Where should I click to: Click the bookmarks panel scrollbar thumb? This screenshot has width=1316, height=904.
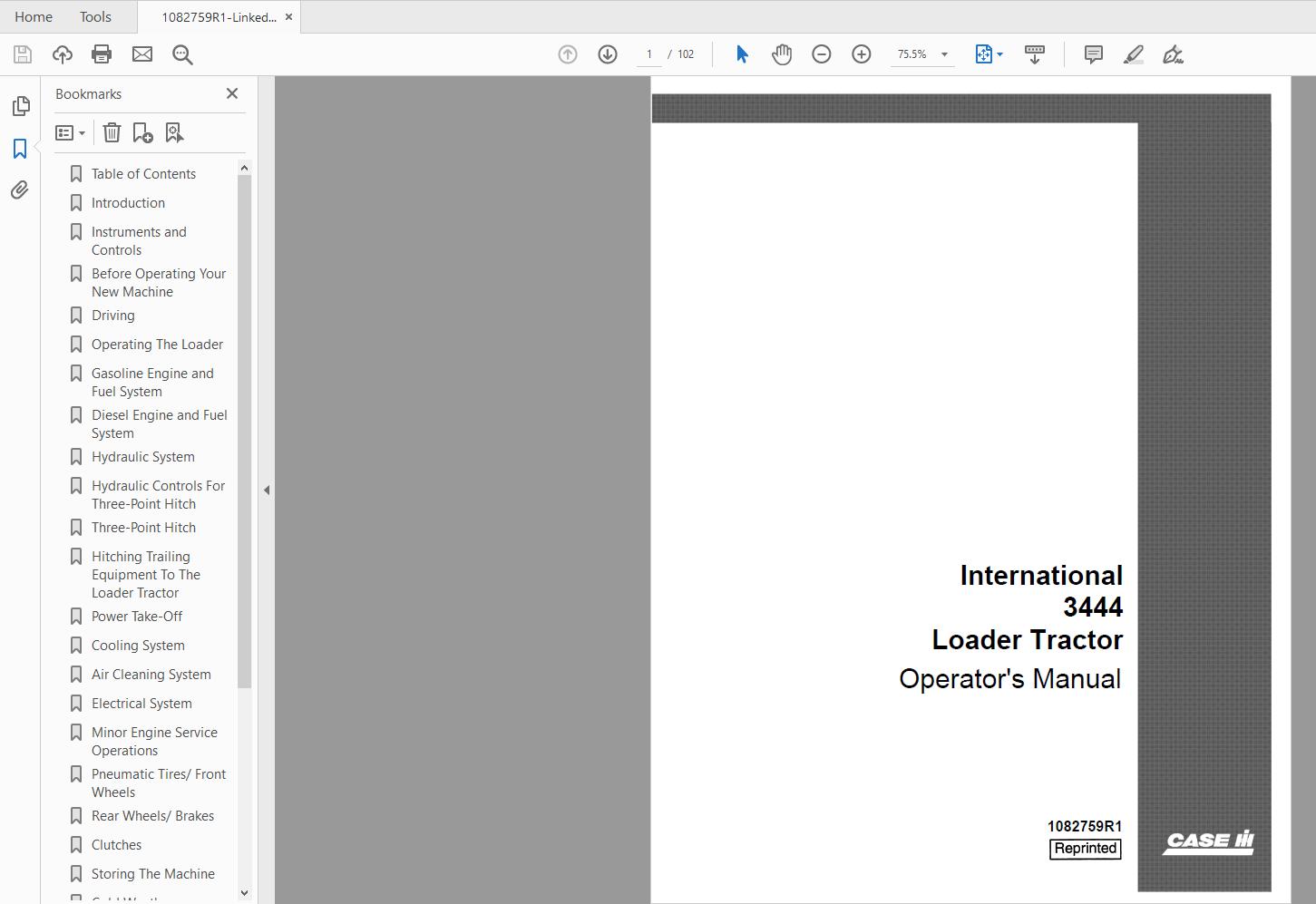pos(244,432)
